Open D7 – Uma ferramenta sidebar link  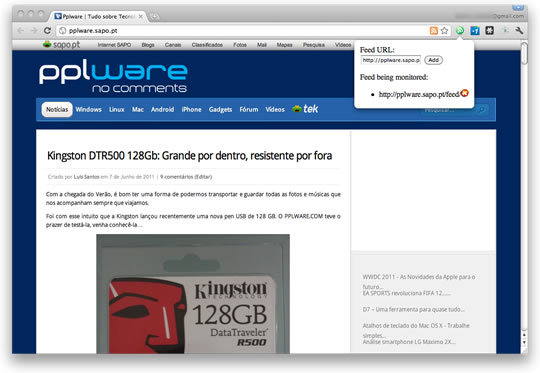coord(413,309)
